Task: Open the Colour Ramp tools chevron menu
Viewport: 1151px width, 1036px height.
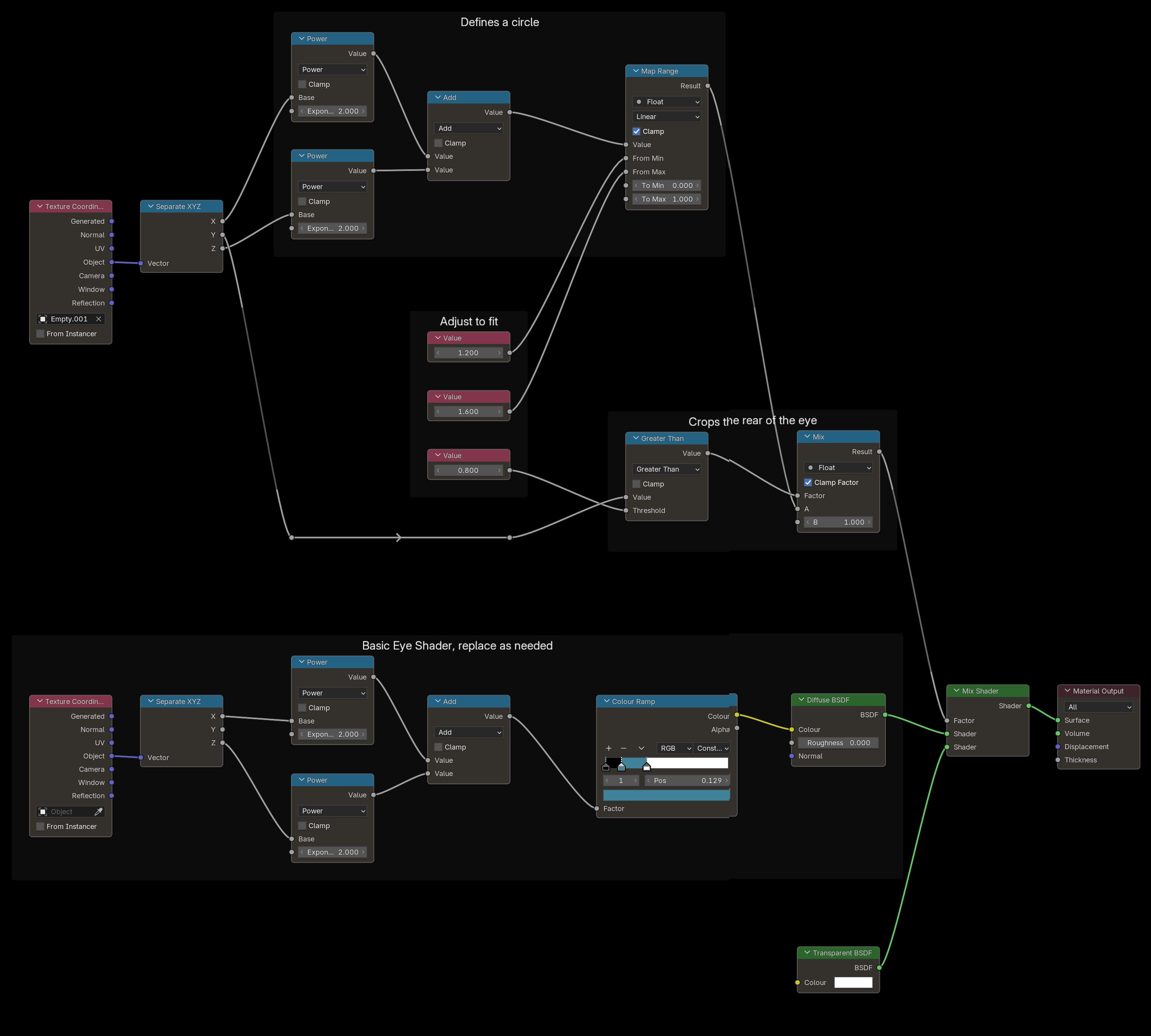Action: coord(642,748)
